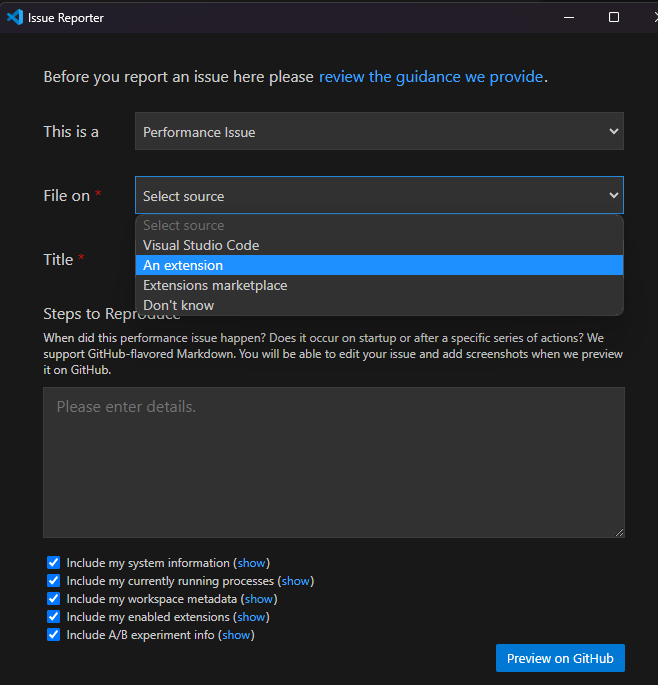
Task: Toggle Include my currently running processes checkbox
Action: pyautogui.click(x=54, y=581)
